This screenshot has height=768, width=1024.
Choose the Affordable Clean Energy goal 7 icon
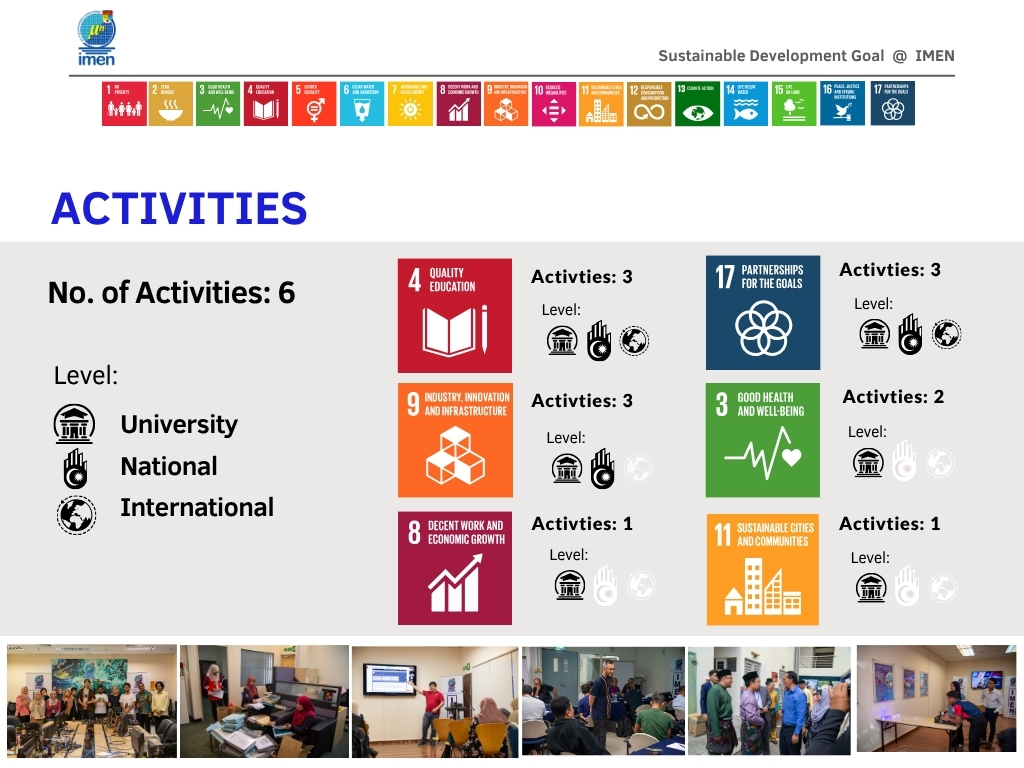pos(410,104)
